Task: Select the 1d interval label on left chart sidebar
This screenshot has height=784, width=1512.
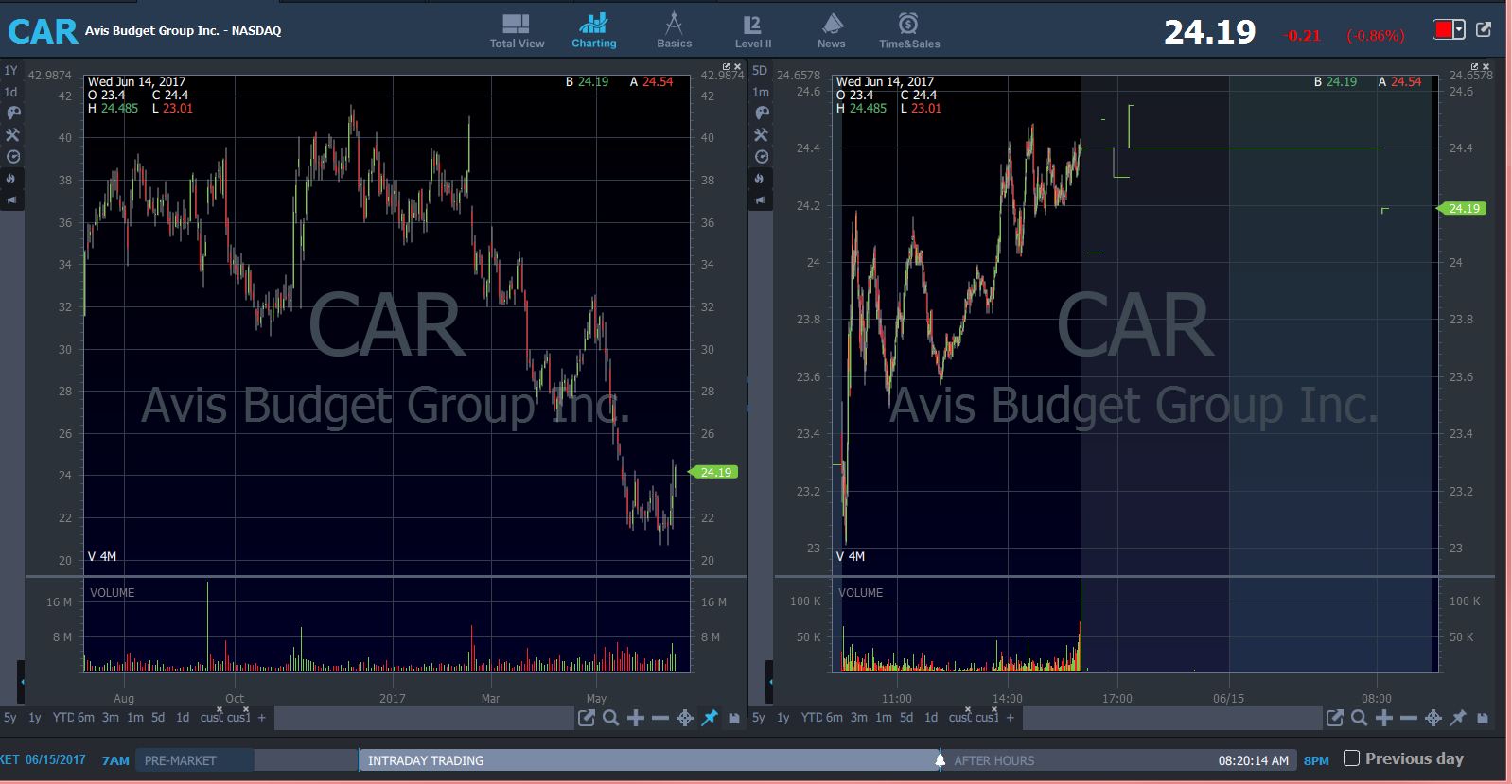Action: (11, 92)
